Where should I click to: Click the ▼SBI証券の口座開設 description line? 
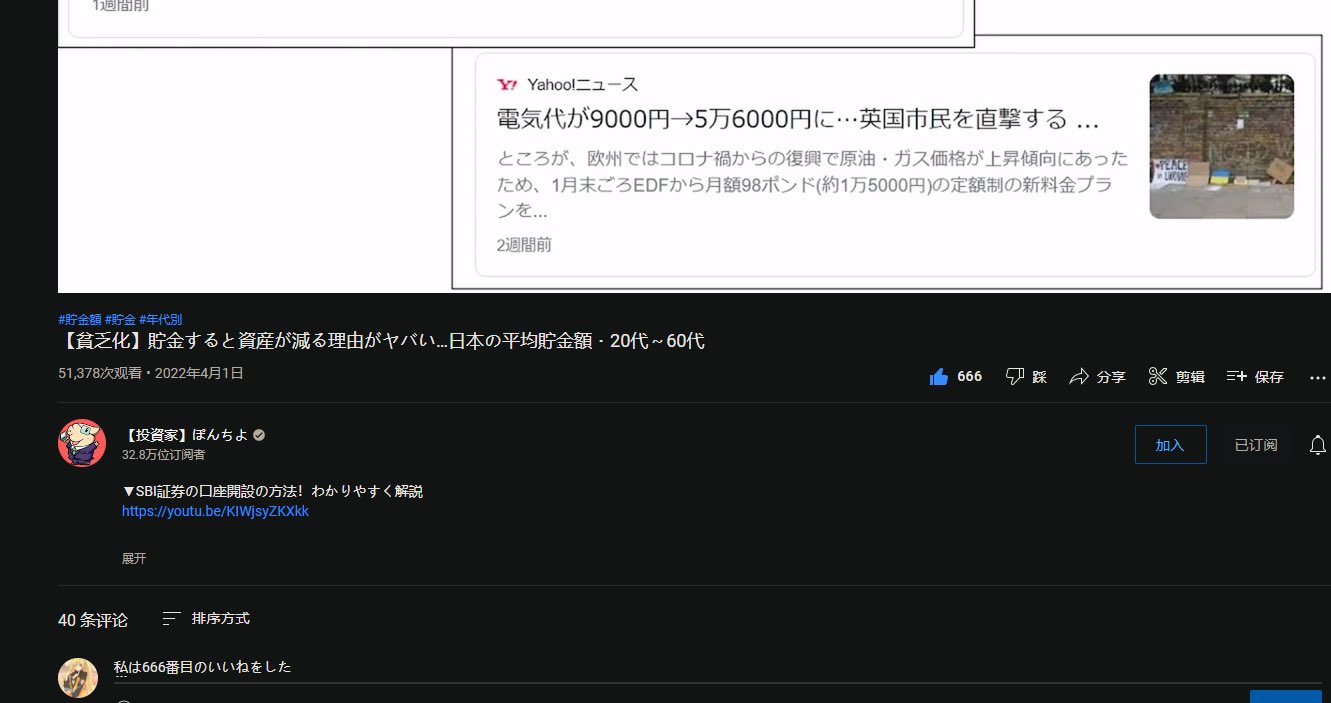pos(272,491)
